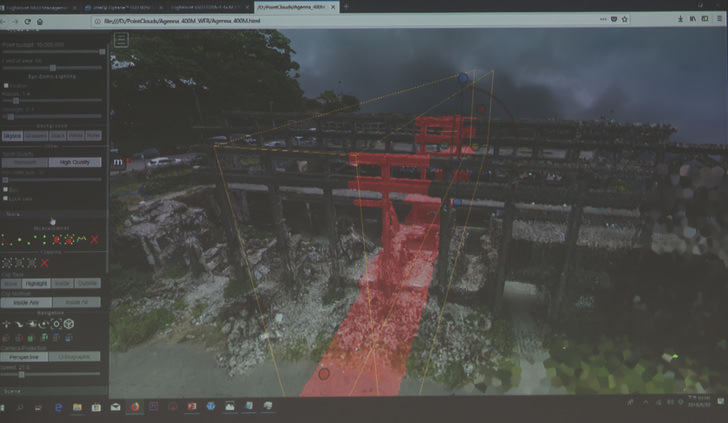Select Inside All clip method
The image size is (728, 423).
(77, 302)
